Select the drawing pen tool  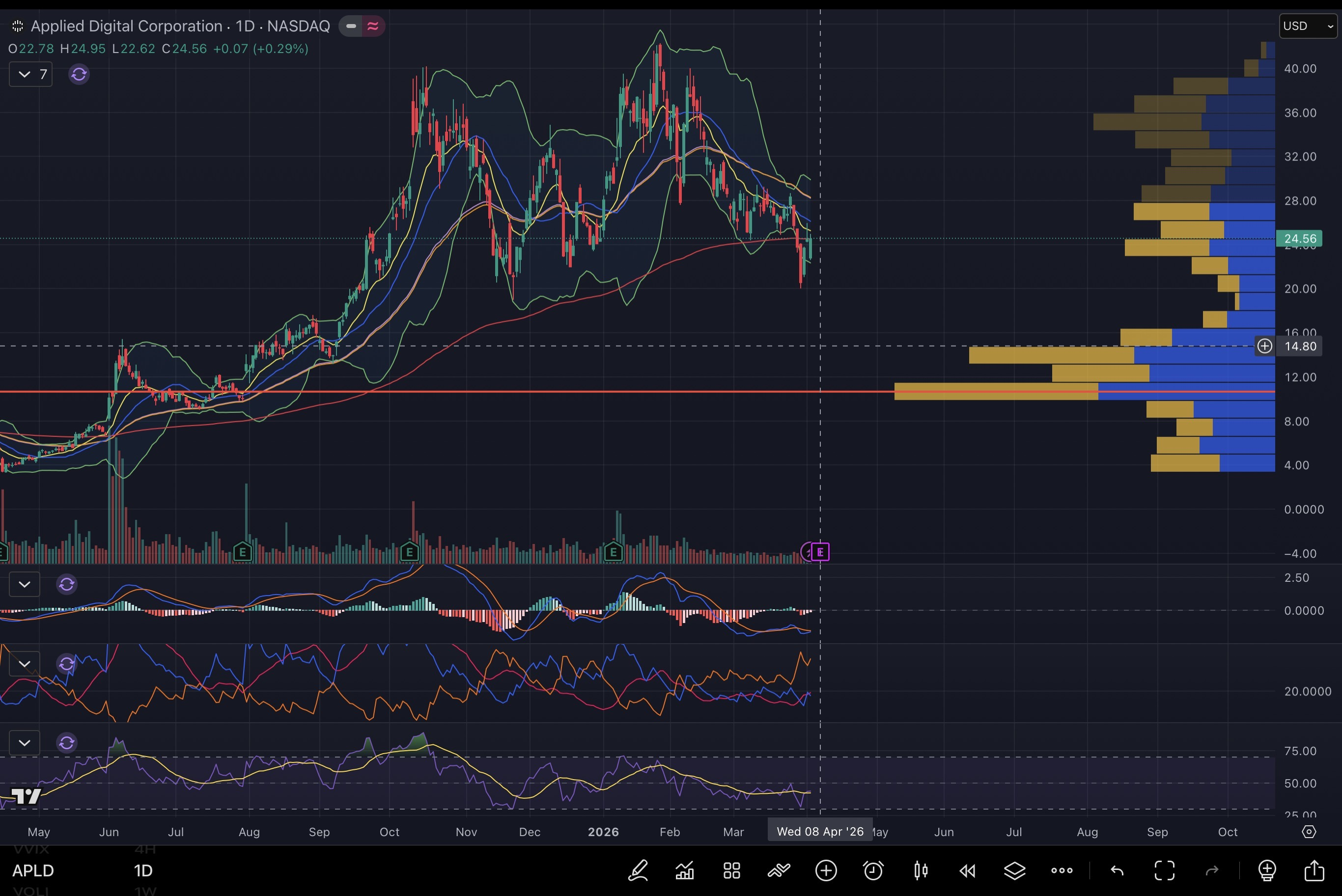tap(639, 870)
